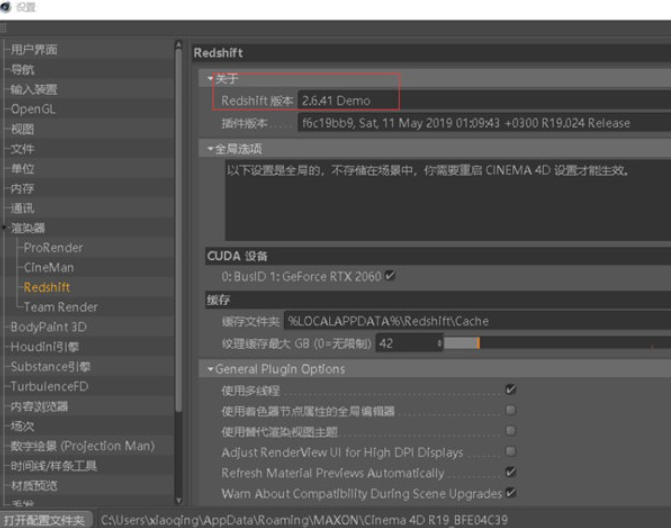The image size is (672, 528).
Task: Click the config folder path text
Action: pyautogui.click(x=304, y=520)
